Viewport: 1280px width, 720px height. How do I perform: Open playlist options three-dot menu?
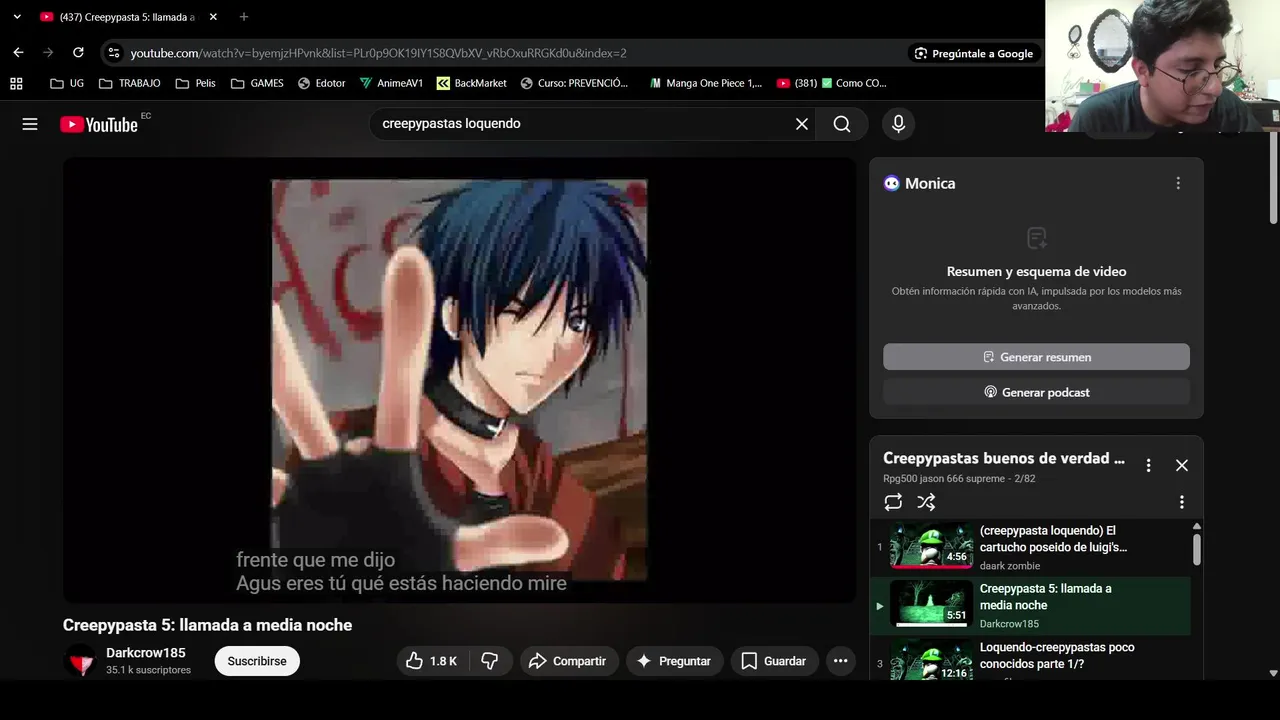tap(1148, 465)
